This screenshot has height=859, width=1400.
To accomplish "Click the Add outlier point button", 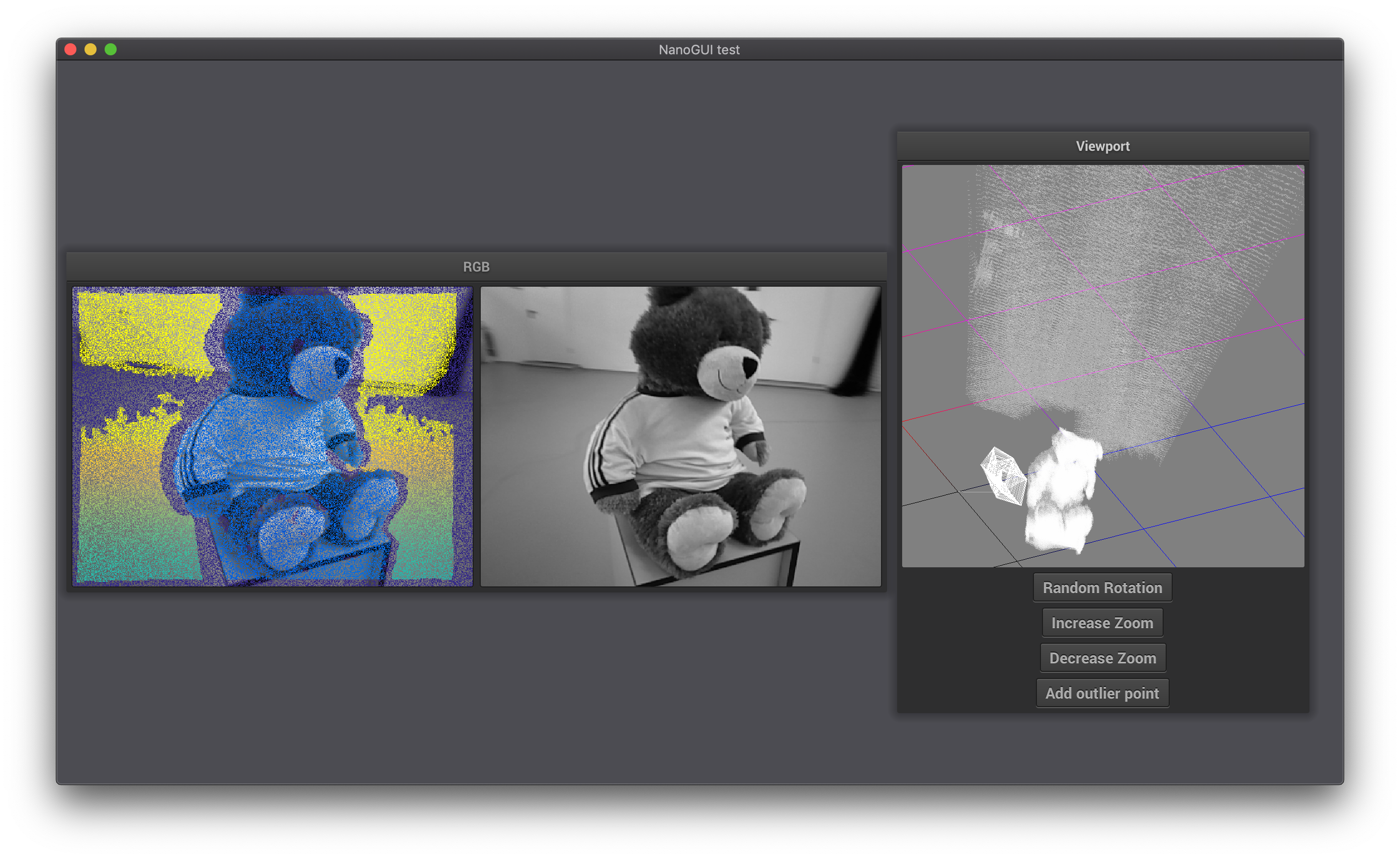I will tap(1102, 693).
